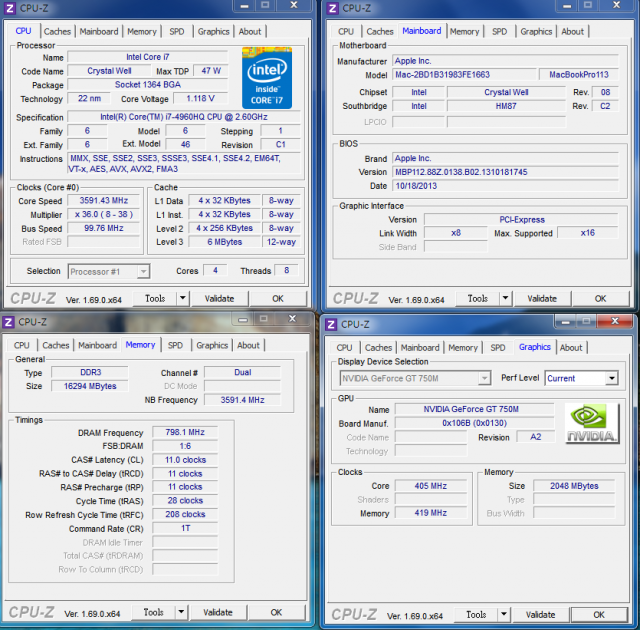The height and width of the screenshot is (630, 640).
Task: Click Validate button in Memory window
Action: 218,612
